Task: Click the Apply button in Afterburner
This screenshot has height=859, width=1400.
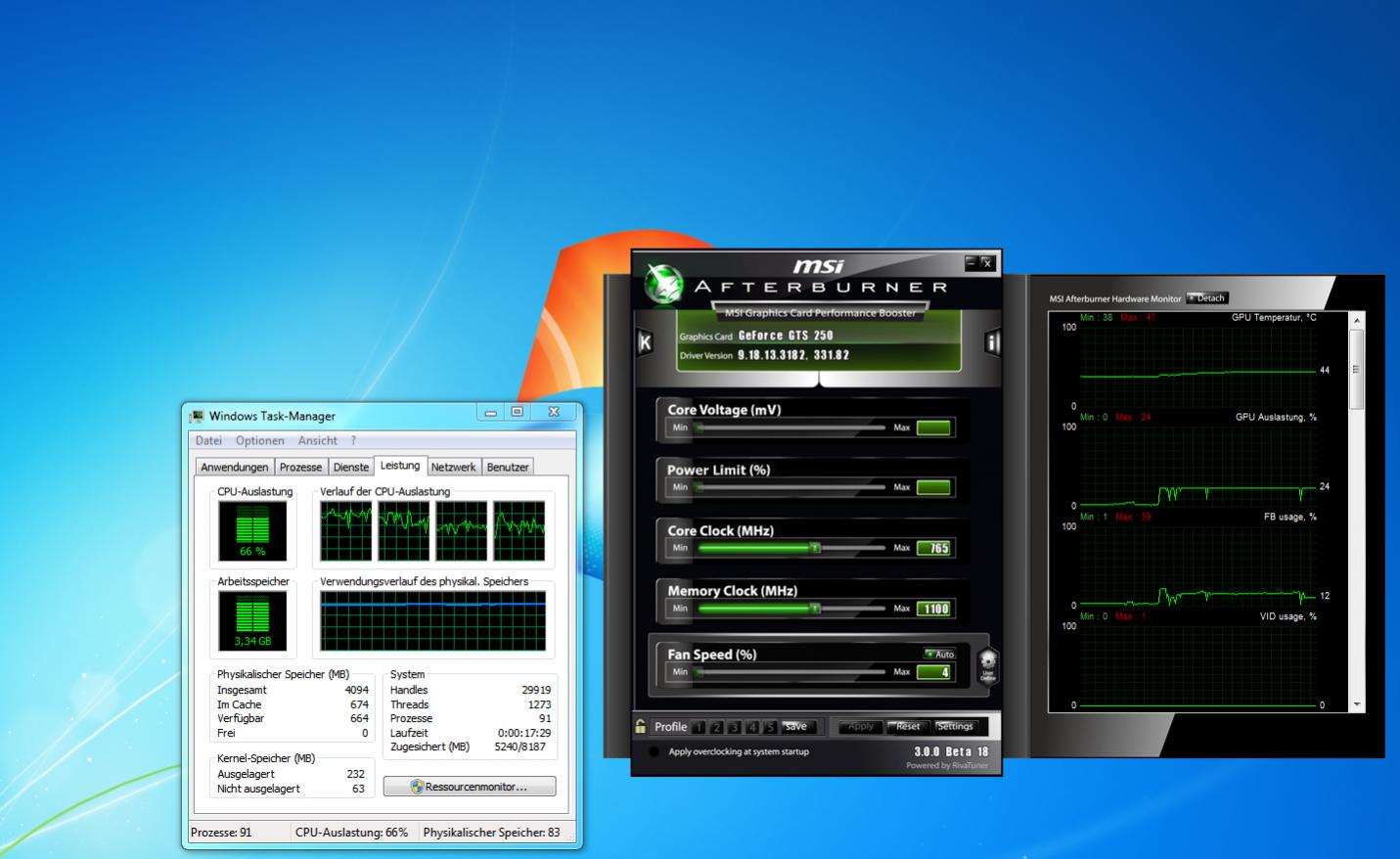Action: pos(861,726)
